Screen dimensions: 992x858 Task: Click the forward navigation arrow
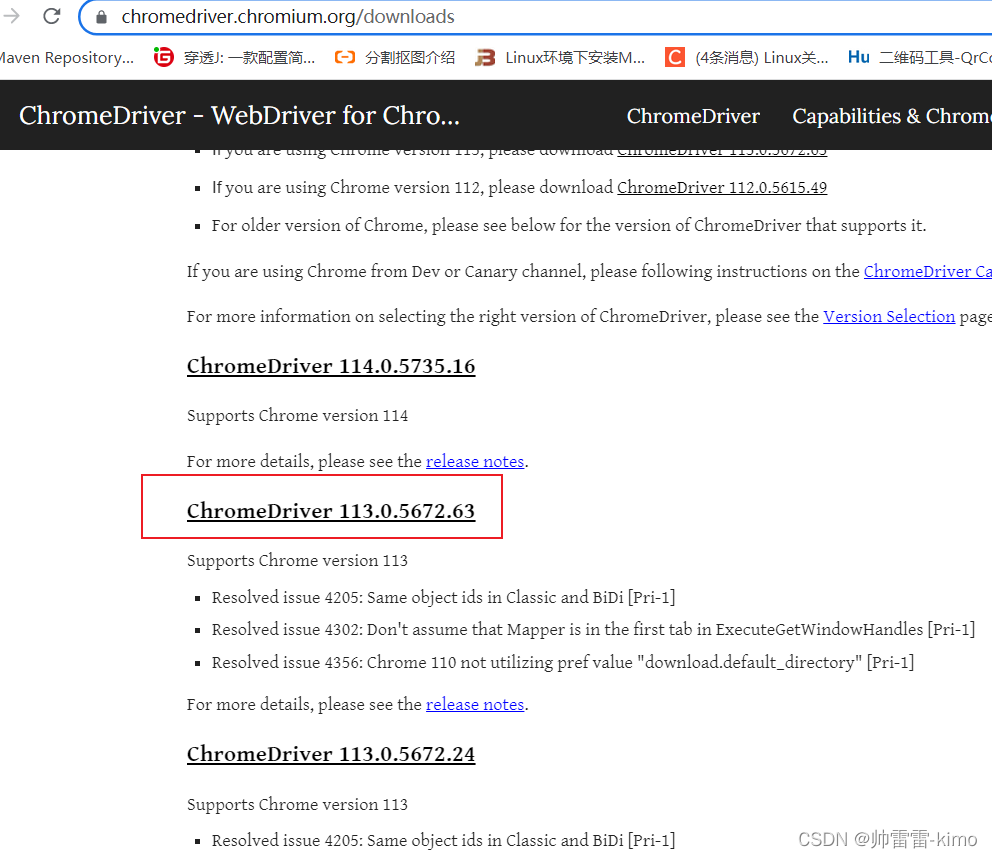(x=11, y=16)
